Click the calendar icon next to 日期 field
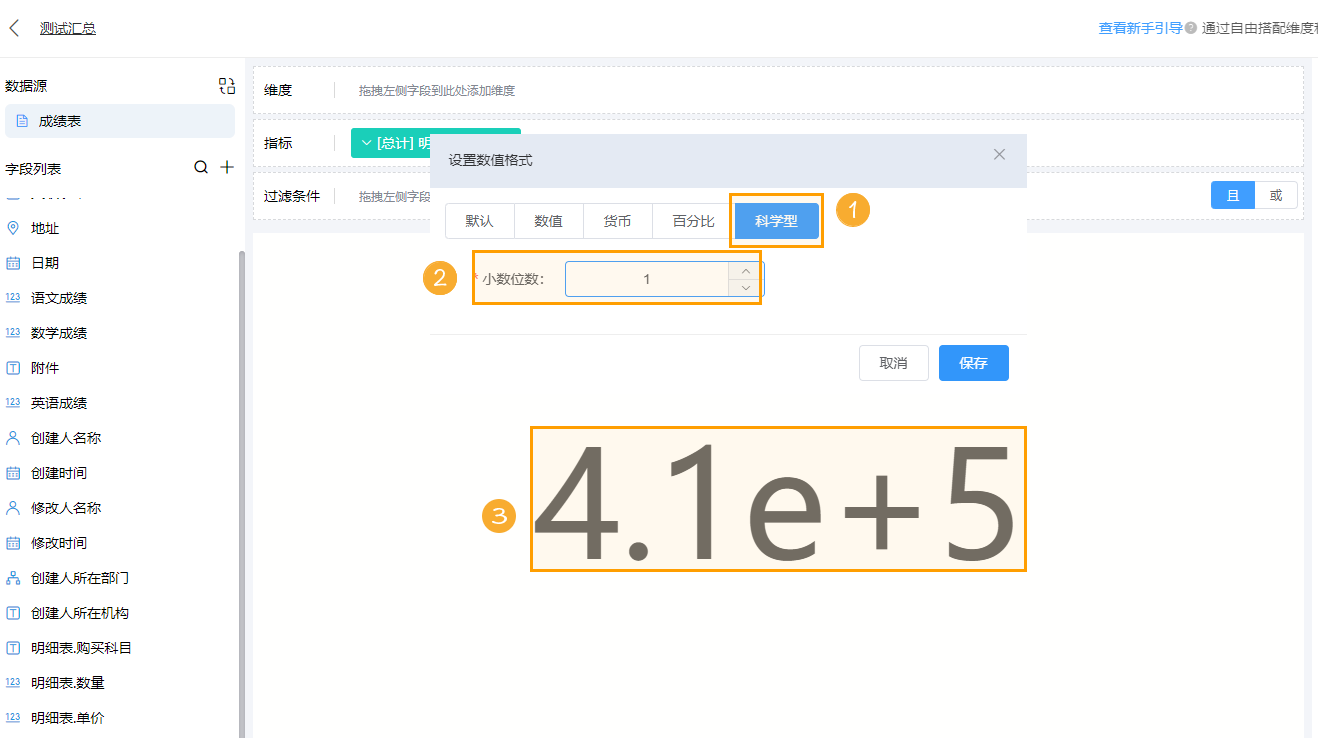This screenshot has height=738, width=1318. pos(12,262)
